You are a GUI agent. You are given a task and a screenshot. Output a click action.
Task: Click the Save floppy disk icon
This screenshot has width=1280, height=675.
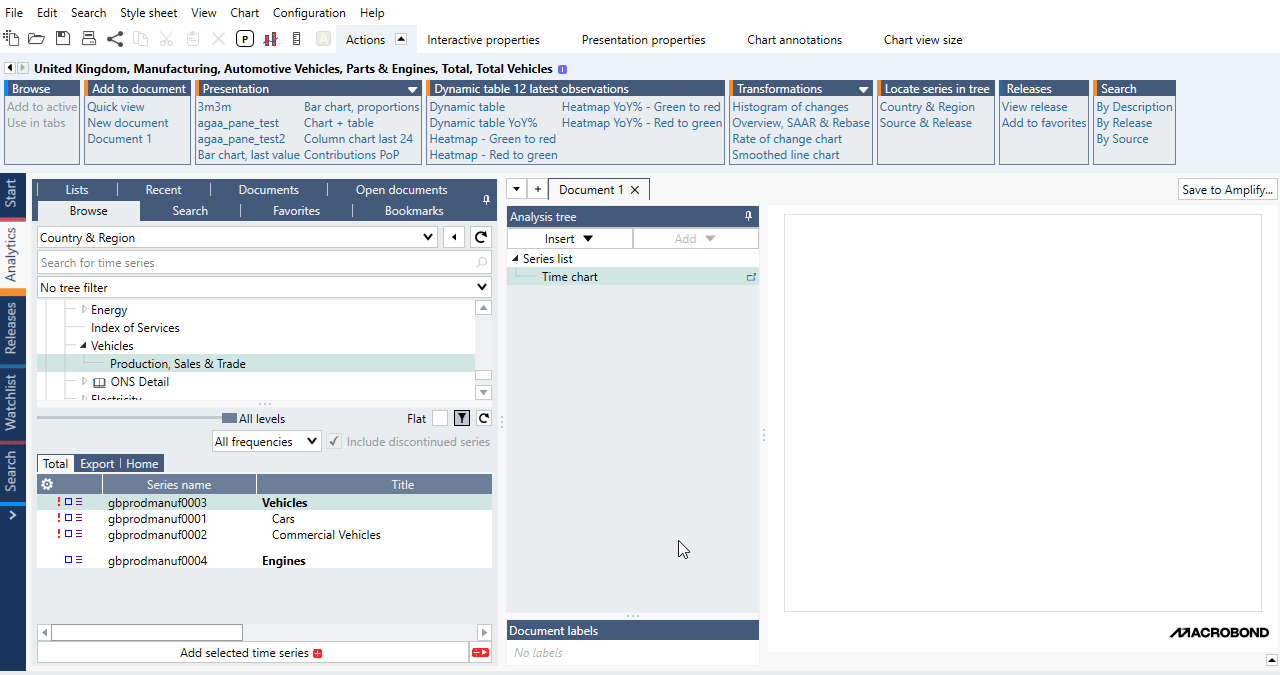click(63, 39)
